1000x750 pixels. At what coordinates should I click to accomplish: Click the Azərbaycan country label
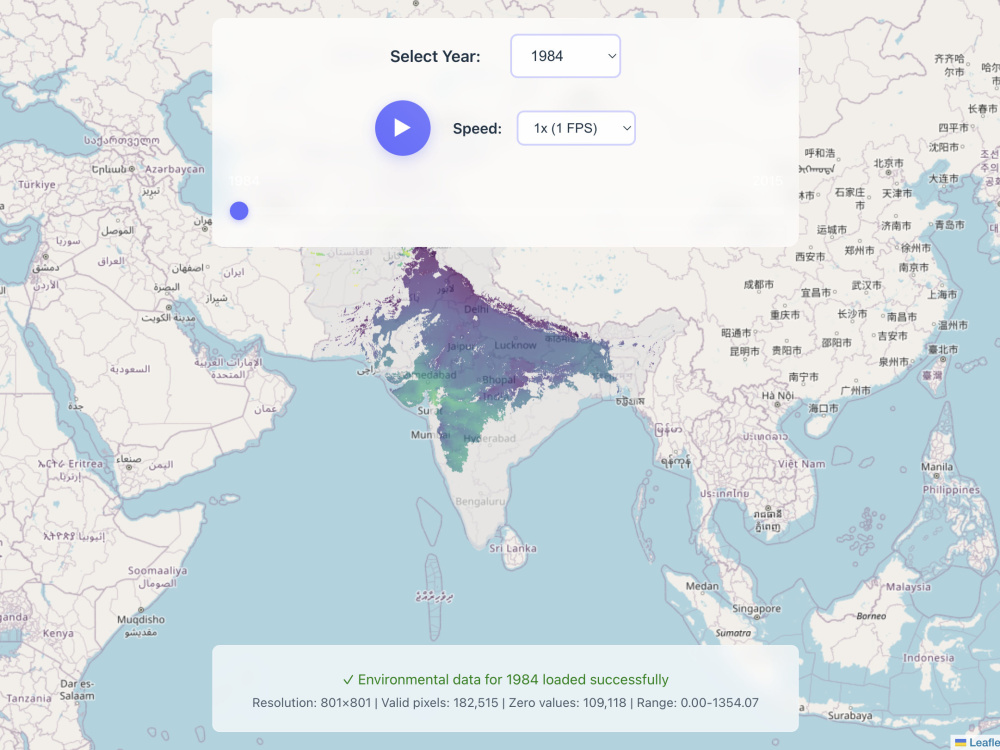pyautogui.click(x=175, y=169)
